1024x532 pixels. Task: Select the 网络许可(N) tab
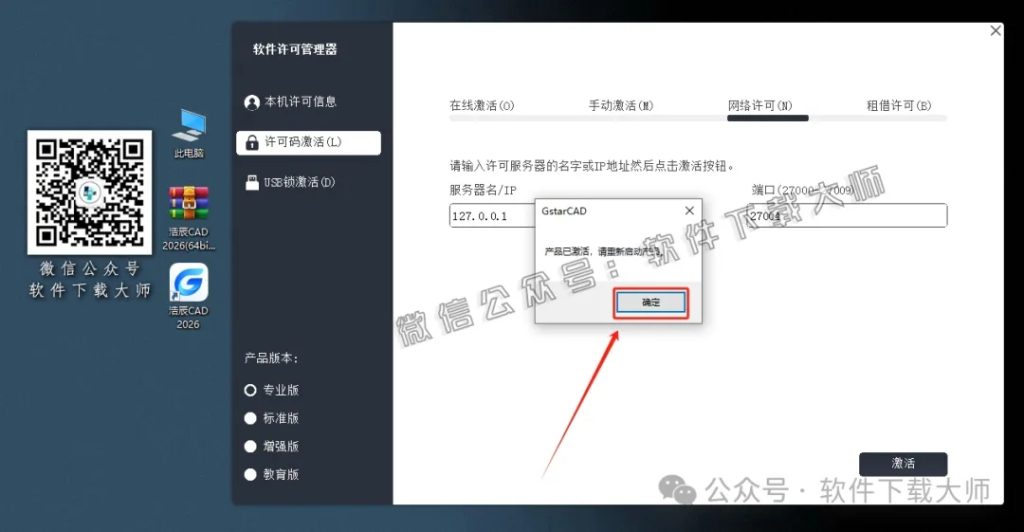[x=760, y=105]
